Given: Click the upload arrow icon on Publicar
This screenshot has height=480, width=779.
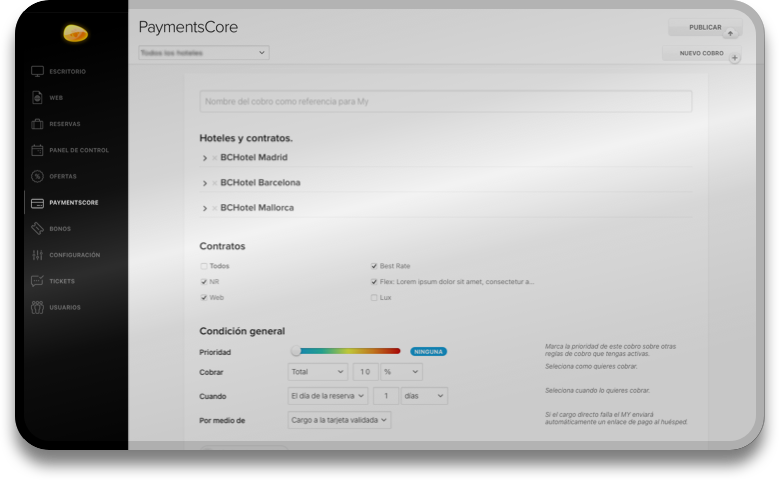Looking at the screenshot, I should (730, 33).
